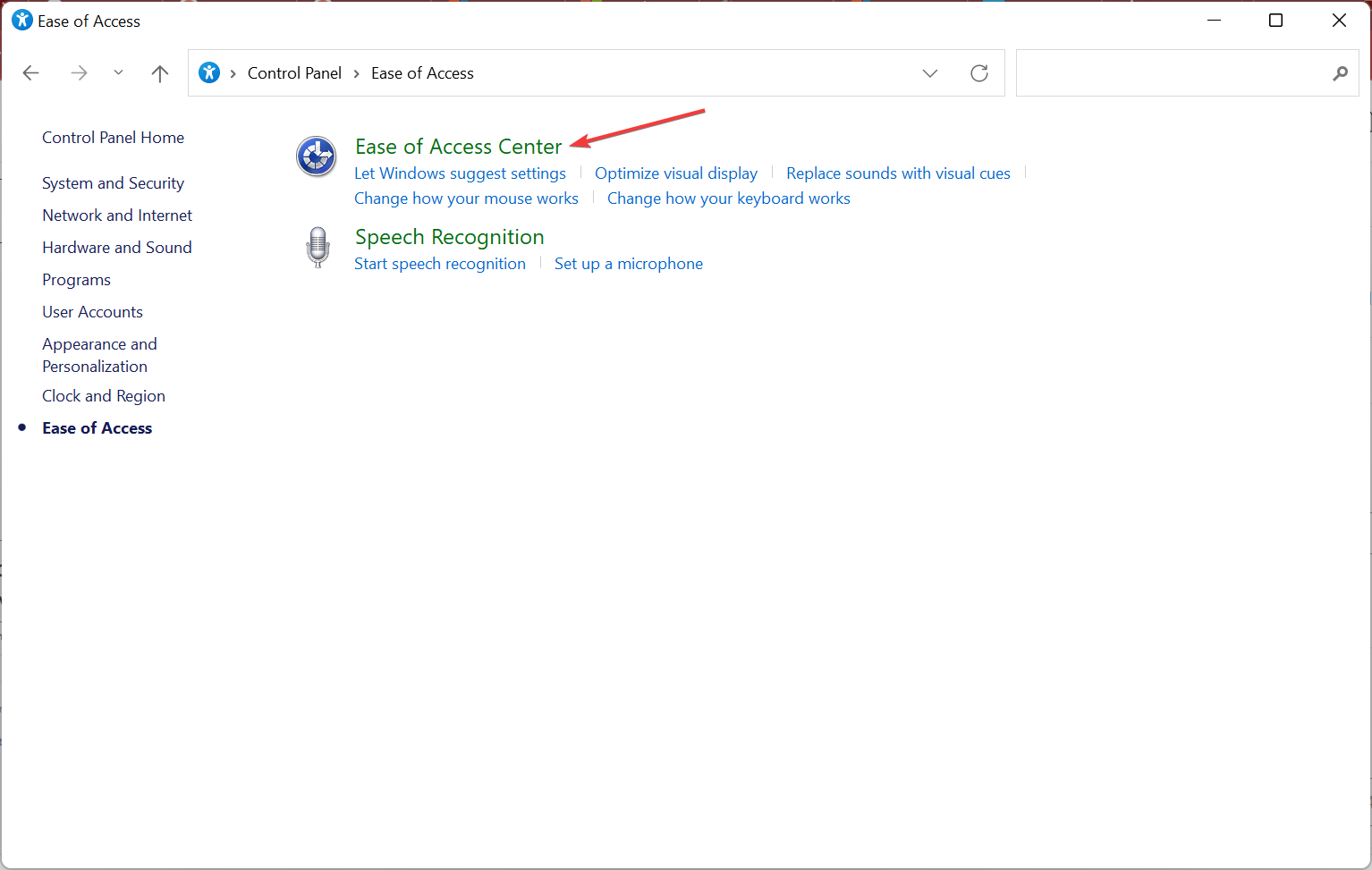The image size is (1372, 870).
Task: Click the Ease of Access Center icon
Action: click(317, 156)
